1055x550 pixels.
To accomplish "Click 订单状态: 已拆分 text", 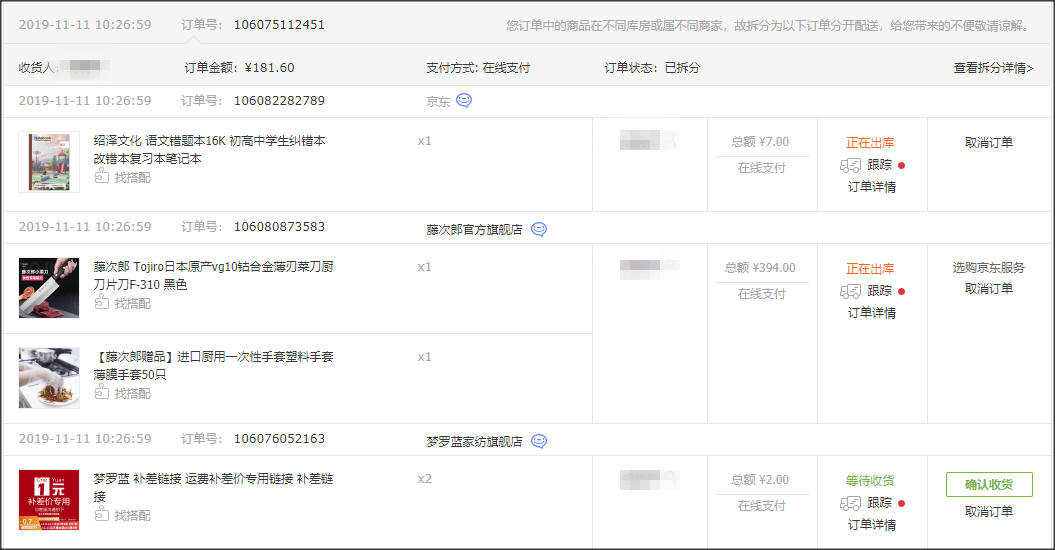I will (652, 67).
